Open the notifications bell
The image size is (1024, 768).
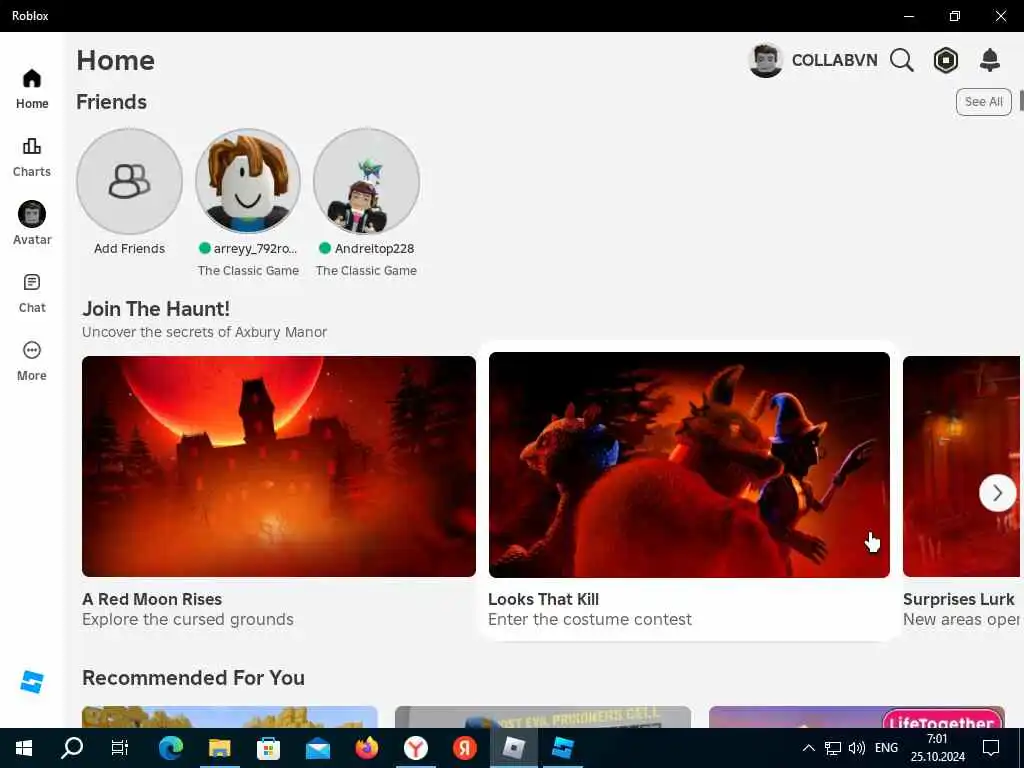click(990, 60)
